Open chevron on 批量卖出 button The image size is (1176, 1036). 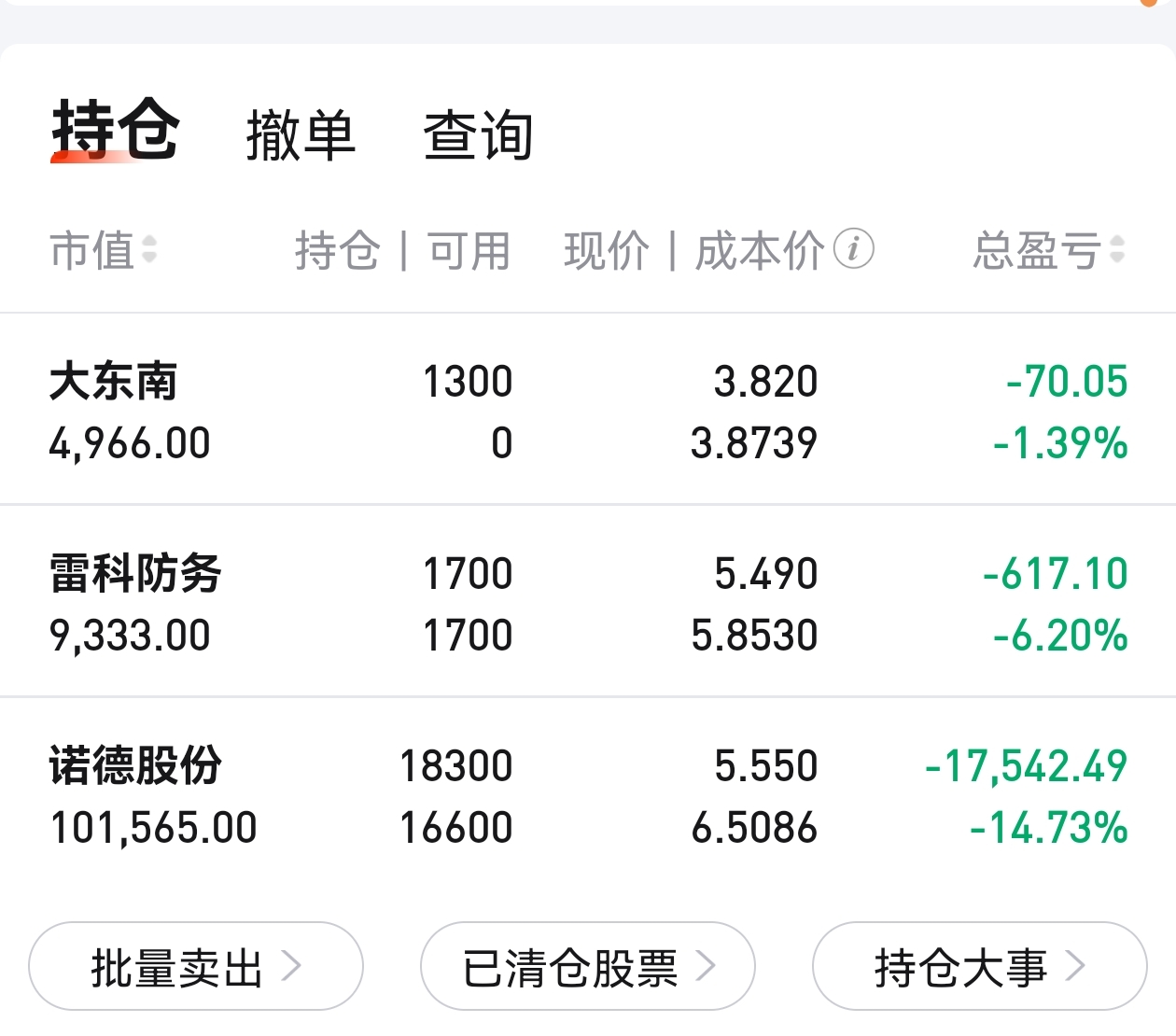coord(291,966)
